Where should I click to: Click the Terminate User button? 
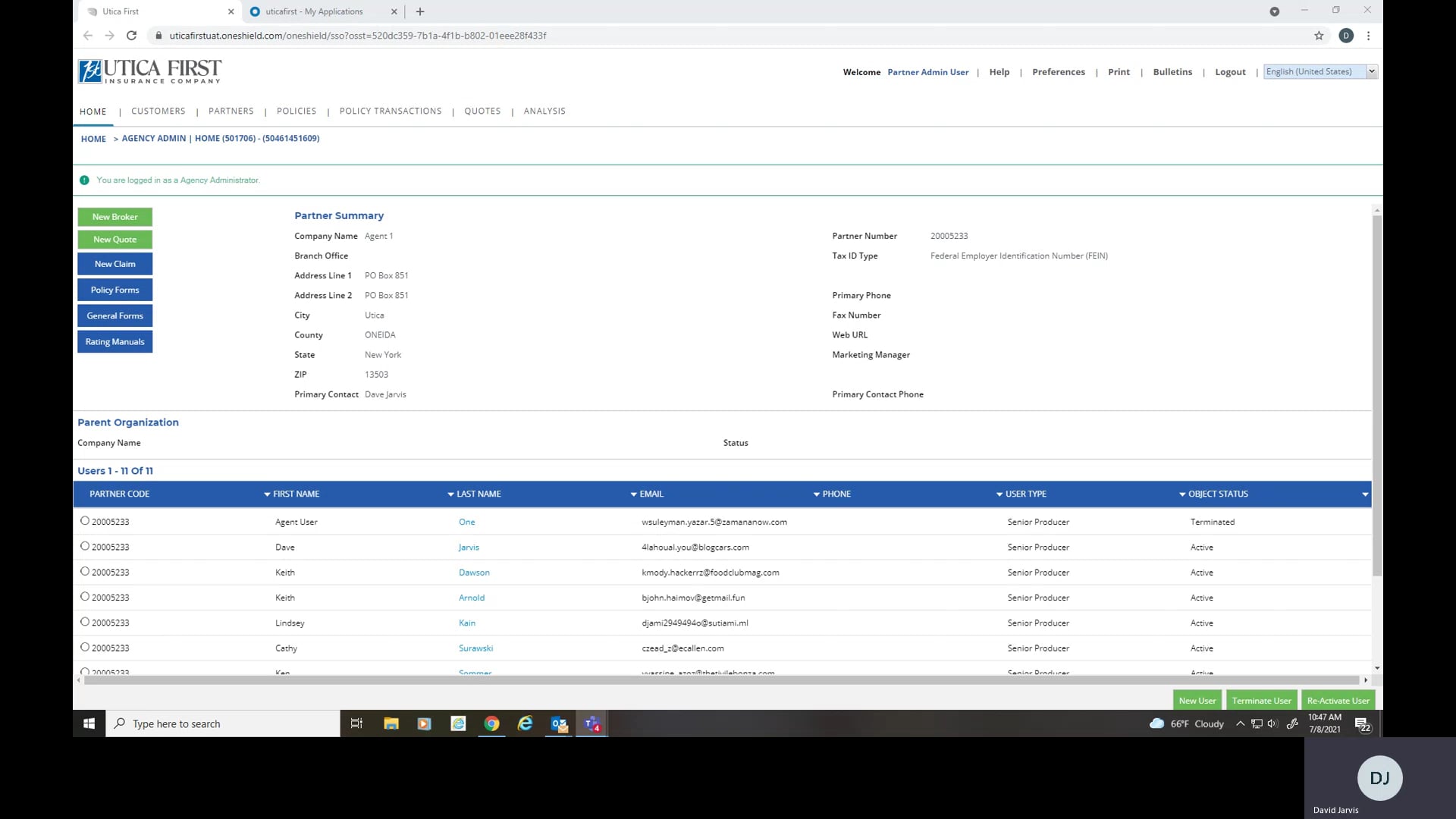(x=1261, y=701)
